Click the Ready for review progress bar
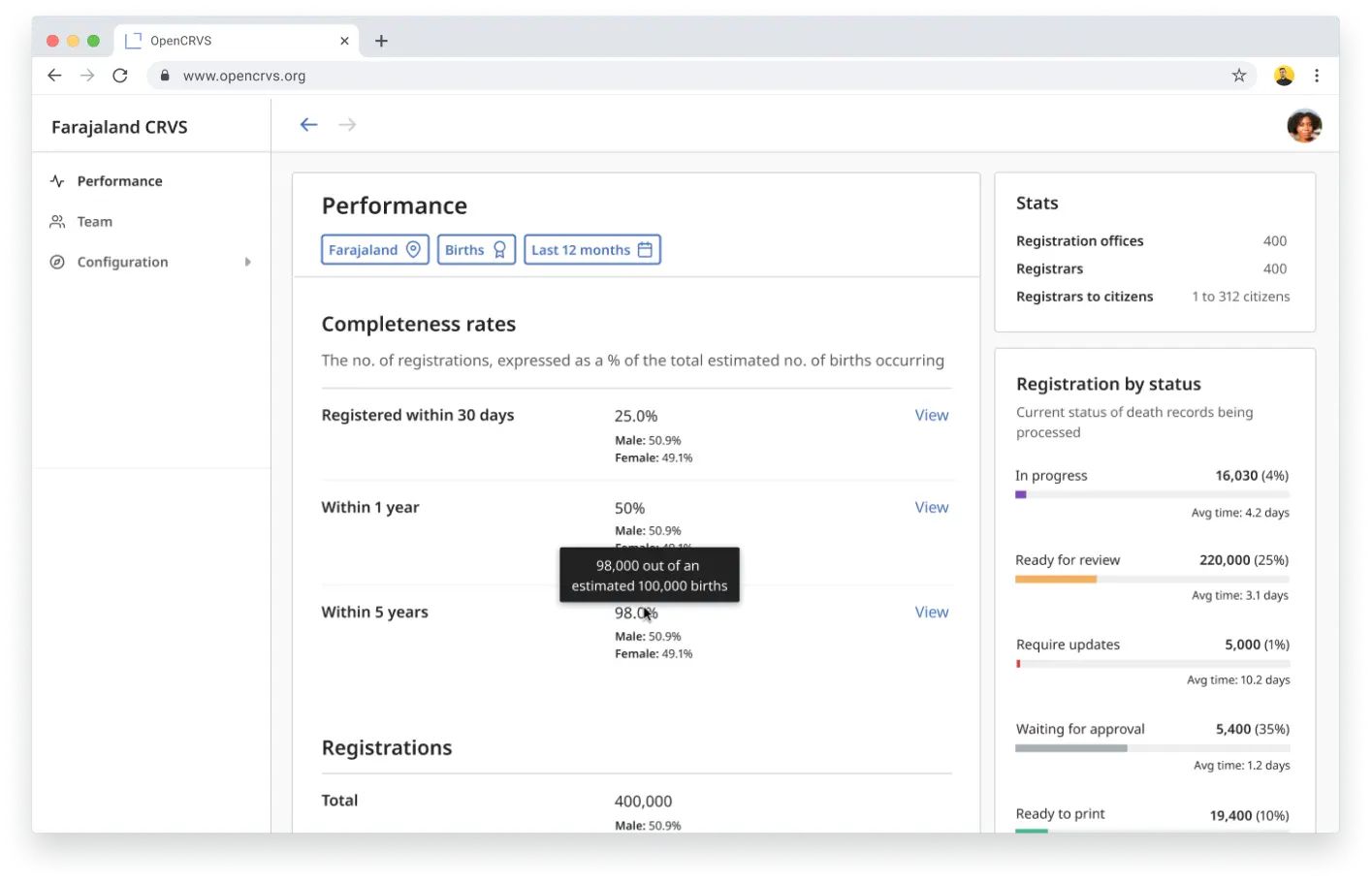Image resolution: width=1372 pixels, height=882 pixels. coord(1152,580)
